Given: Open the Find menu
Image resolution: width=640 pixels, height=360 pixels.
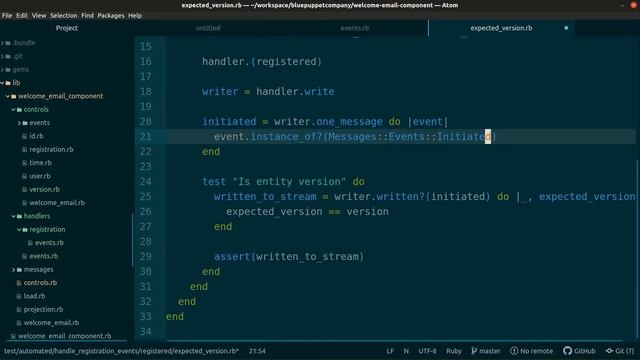Looking at the screenshot, I should coord(87,16).
